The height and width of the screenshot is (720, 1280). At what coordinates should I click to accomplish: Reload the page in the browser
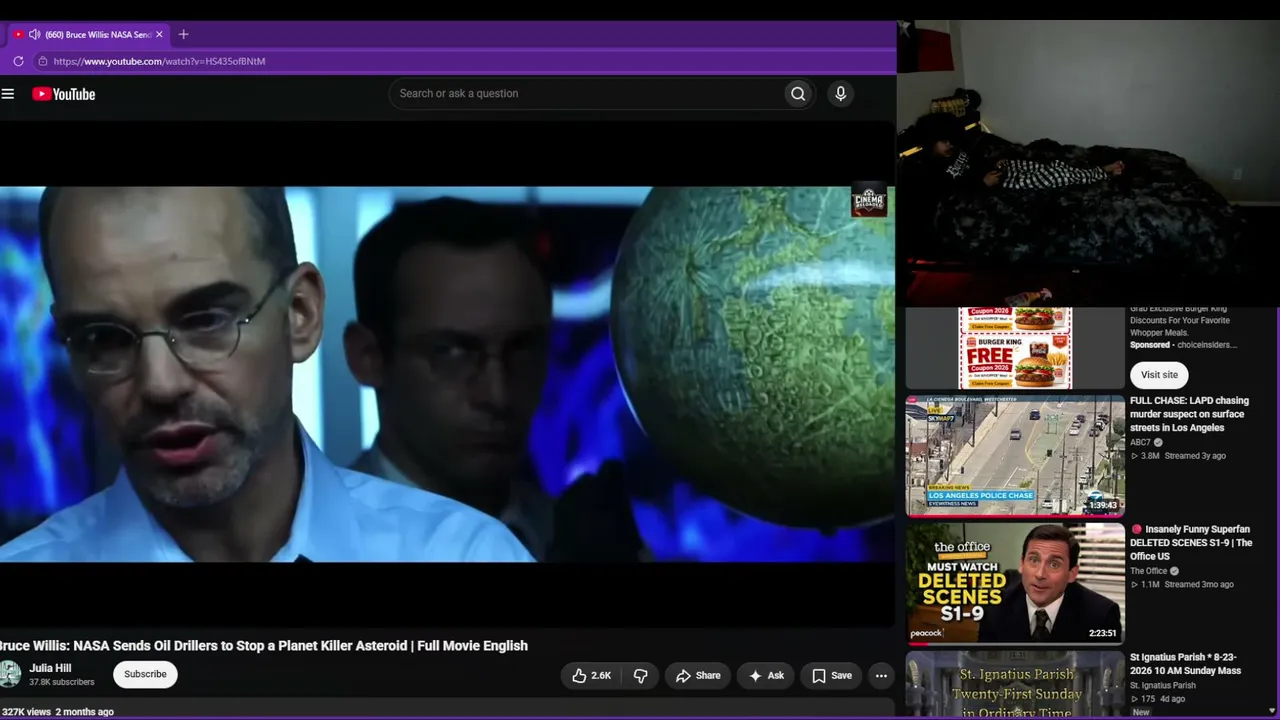(x=18, y=61)
